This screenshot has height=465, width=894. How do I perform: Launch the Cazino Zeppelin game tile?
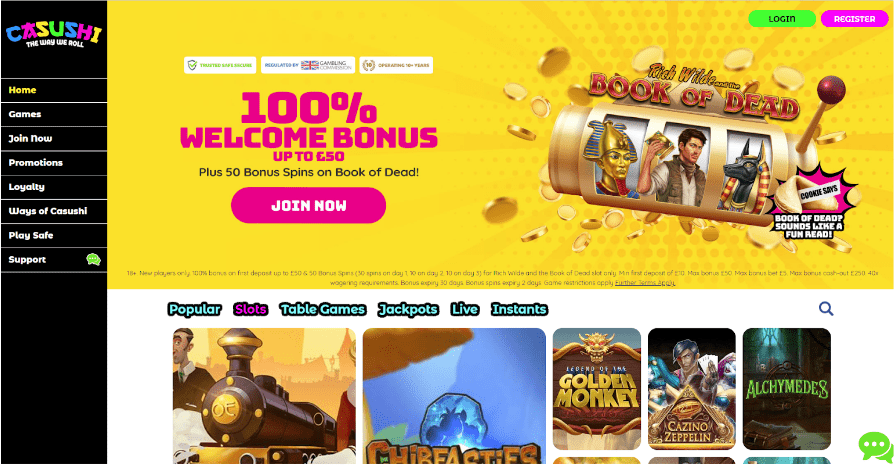coord(692,389)
